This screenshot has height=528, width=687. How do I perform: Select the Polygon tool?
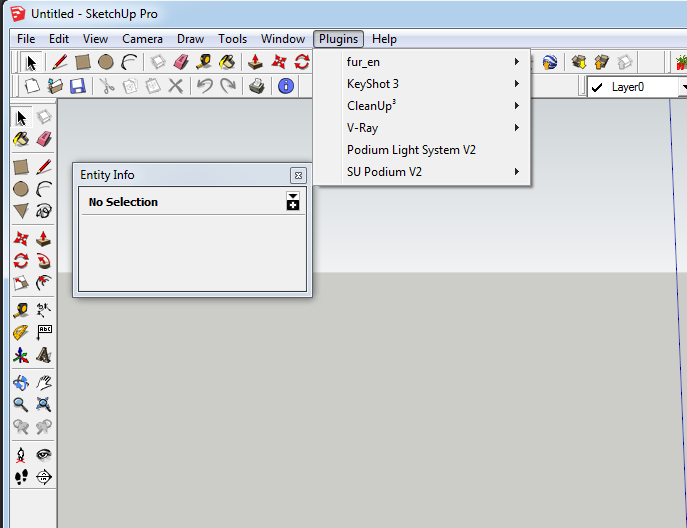click(x=21, y=211)
